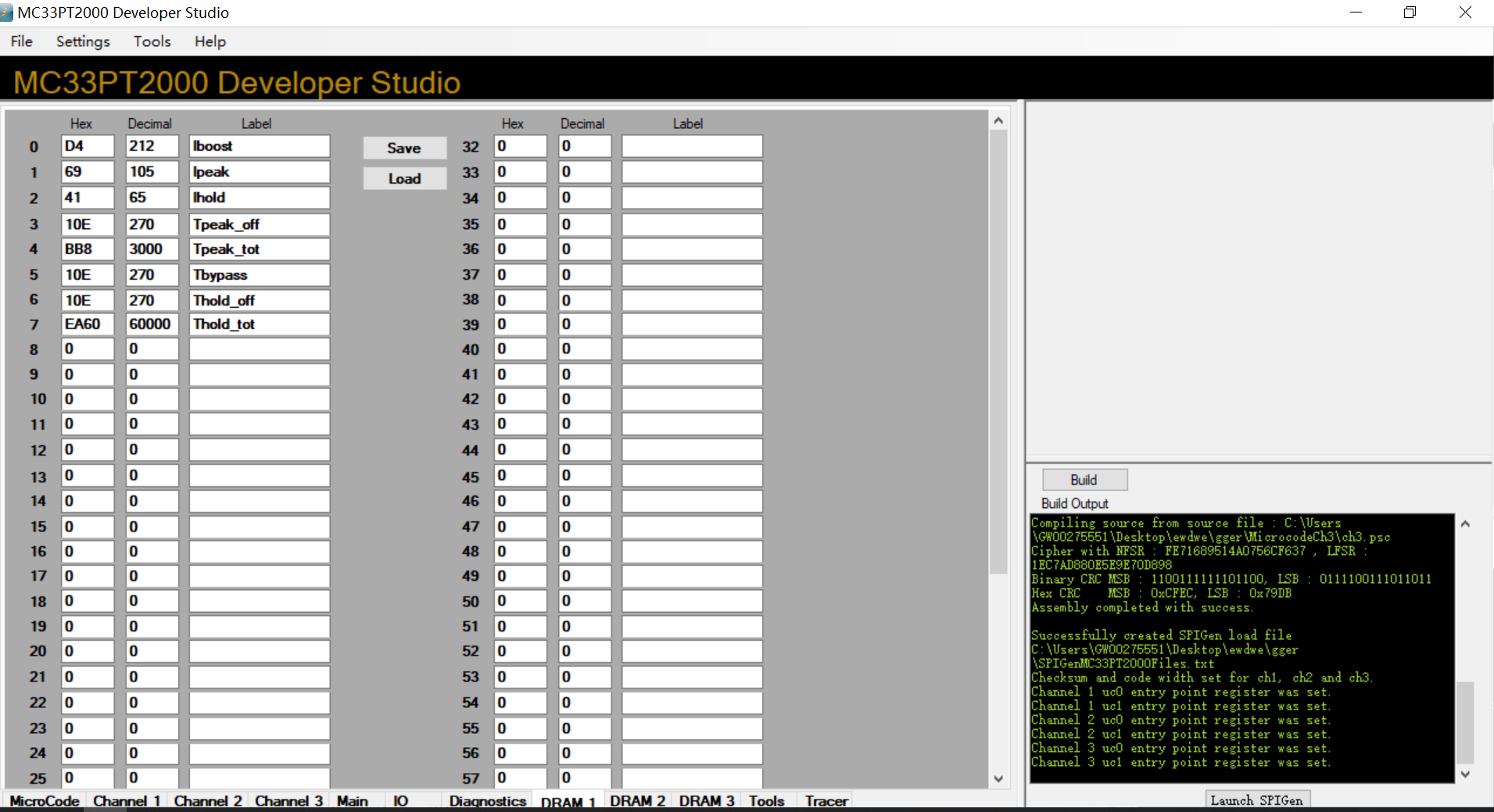Click the Hex field of row 16
This screenshot has height=812, width=1494.
tap(88, 552)
